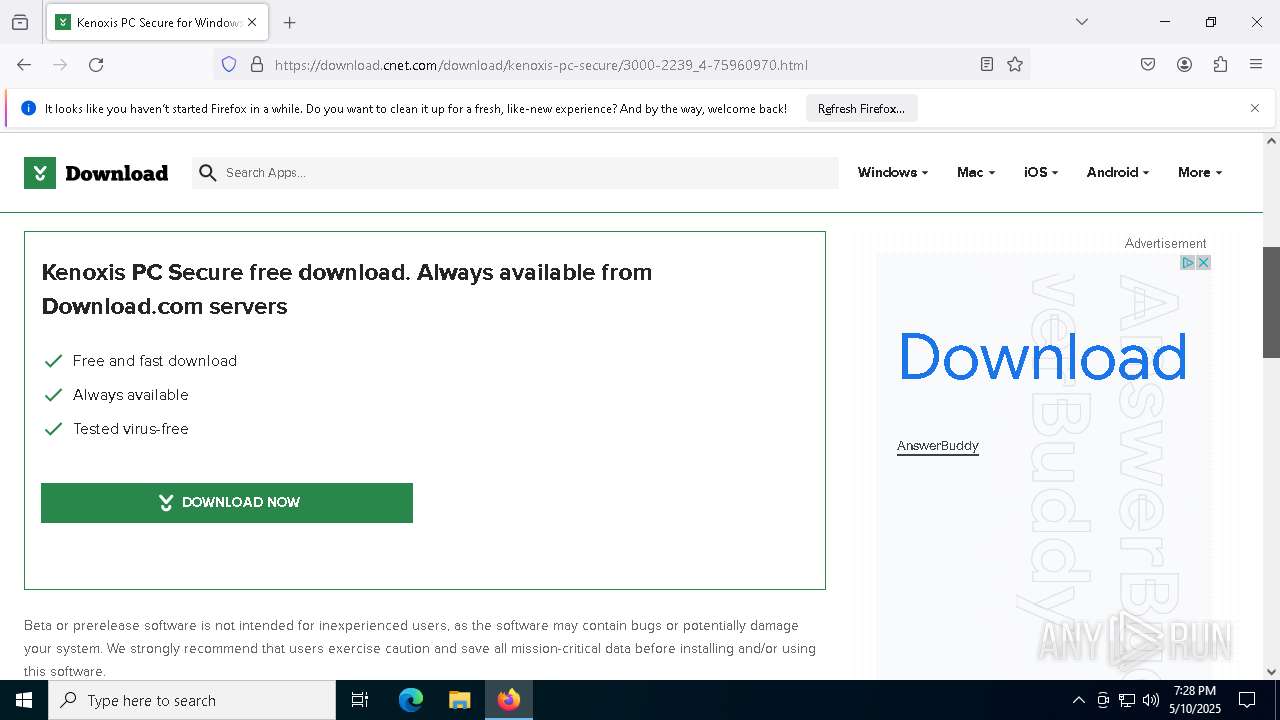Click the 'Advertisement' label
Image resolution: width=1280 pixels, height=720 pixels.
pos(1165,243)
